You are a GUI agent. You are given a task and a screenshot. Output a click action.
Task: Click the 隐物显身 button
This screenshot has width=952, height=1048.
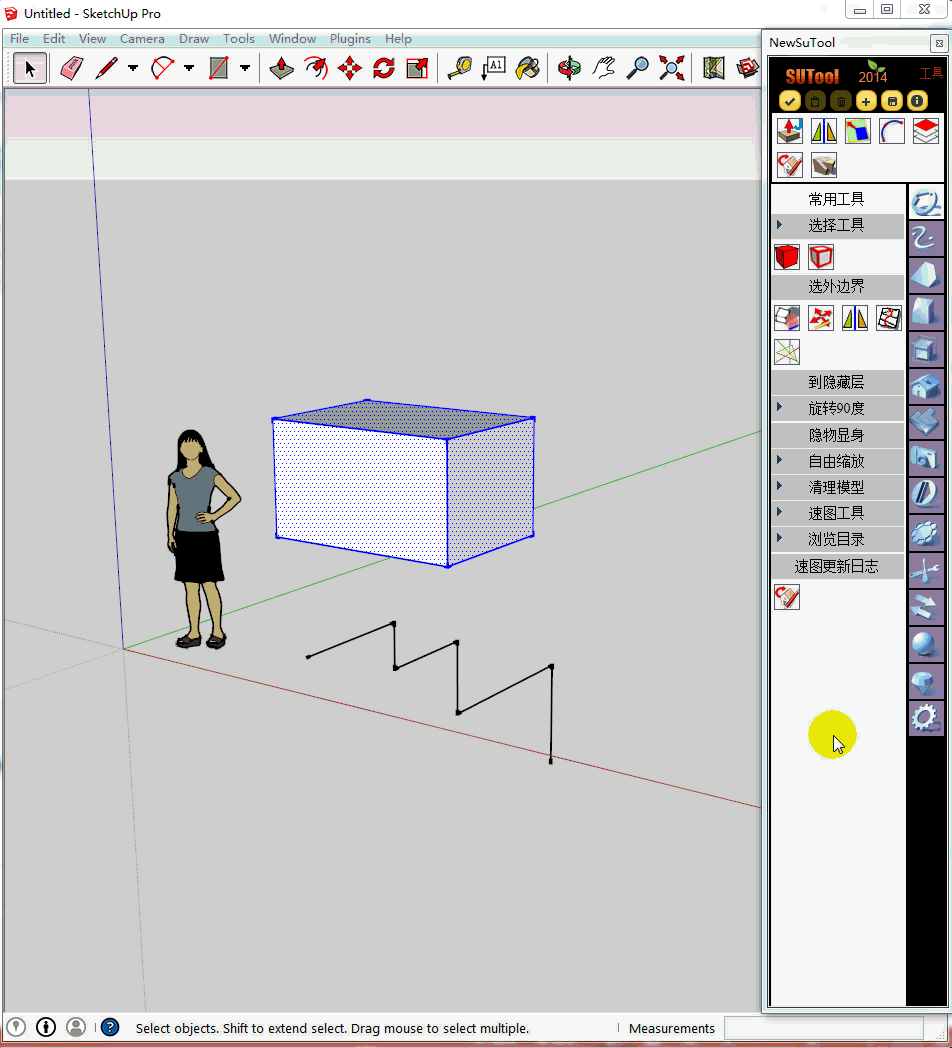point(838,435)
